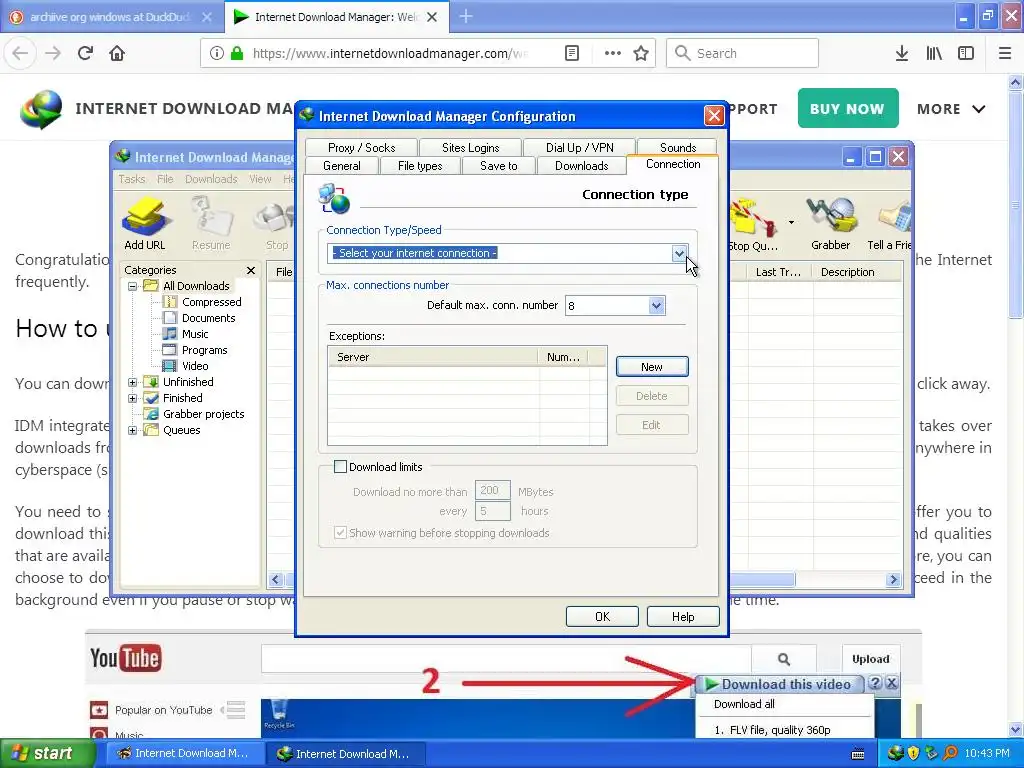Switch to the Downloads tab
1024x768 pixels.
tap(581, 166)
